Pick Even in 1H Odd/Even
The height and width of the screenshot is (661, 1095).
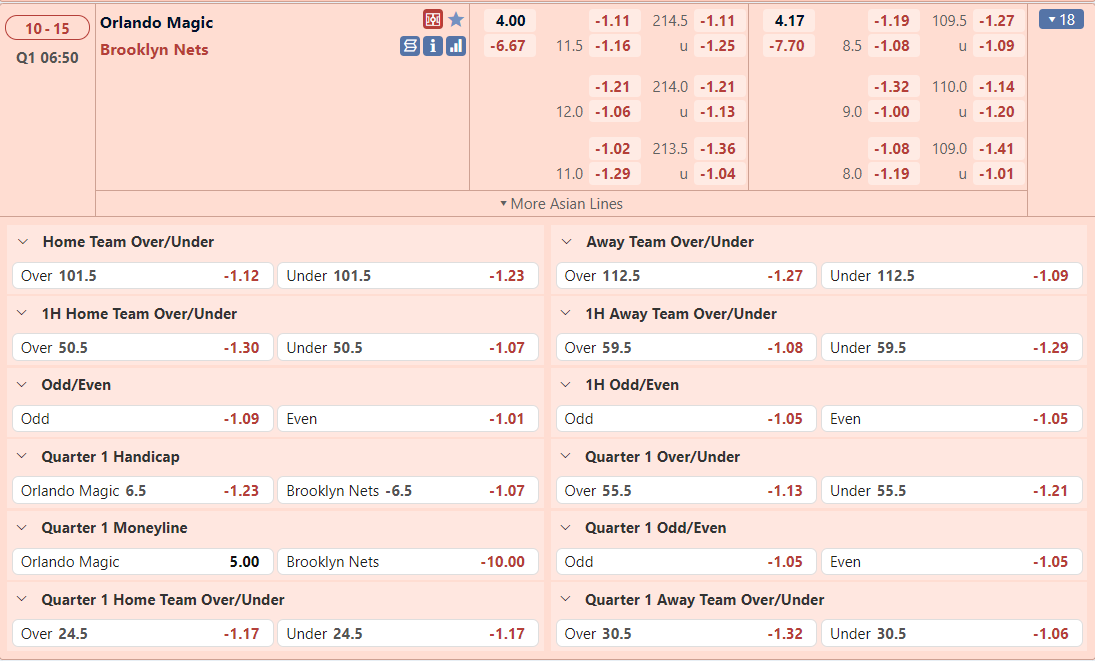click(952, 419)
